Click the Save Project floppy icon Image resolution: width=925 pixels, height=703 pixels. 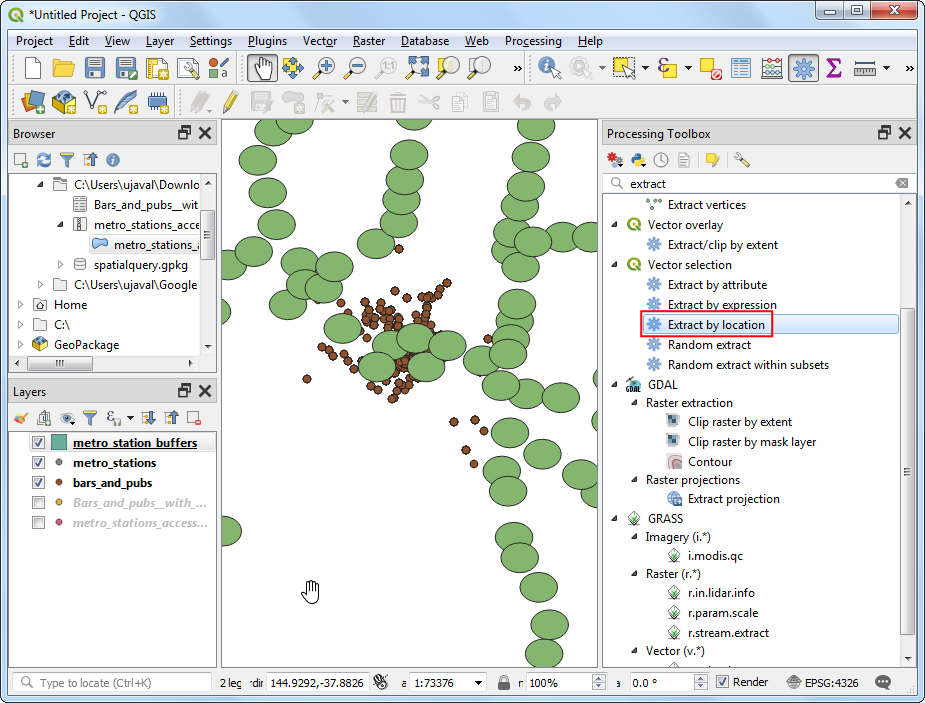point(95,68)
